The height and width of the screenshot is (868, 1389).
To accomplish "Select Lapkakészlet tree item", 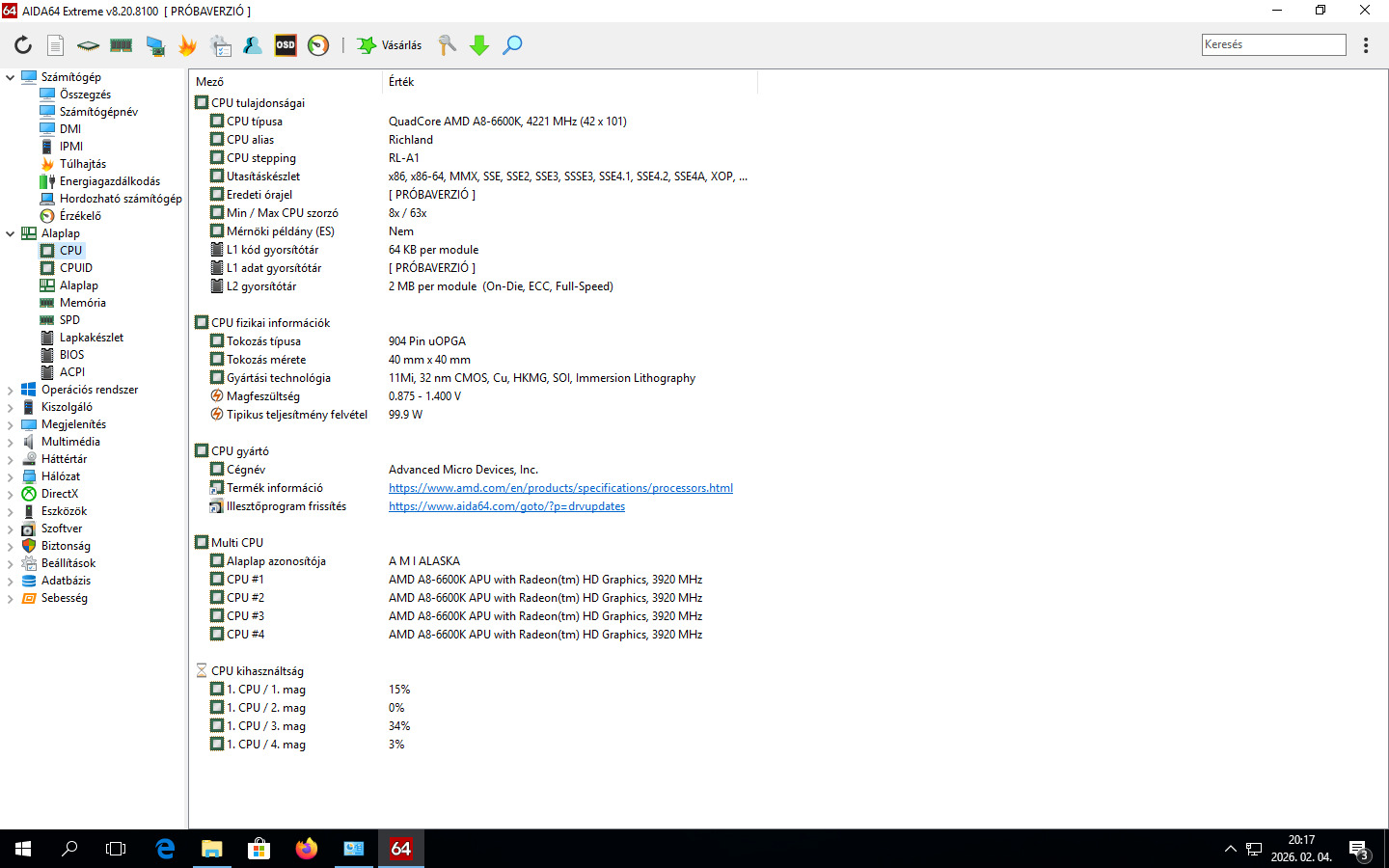I will pyautogui.click(x=92, y=338).
